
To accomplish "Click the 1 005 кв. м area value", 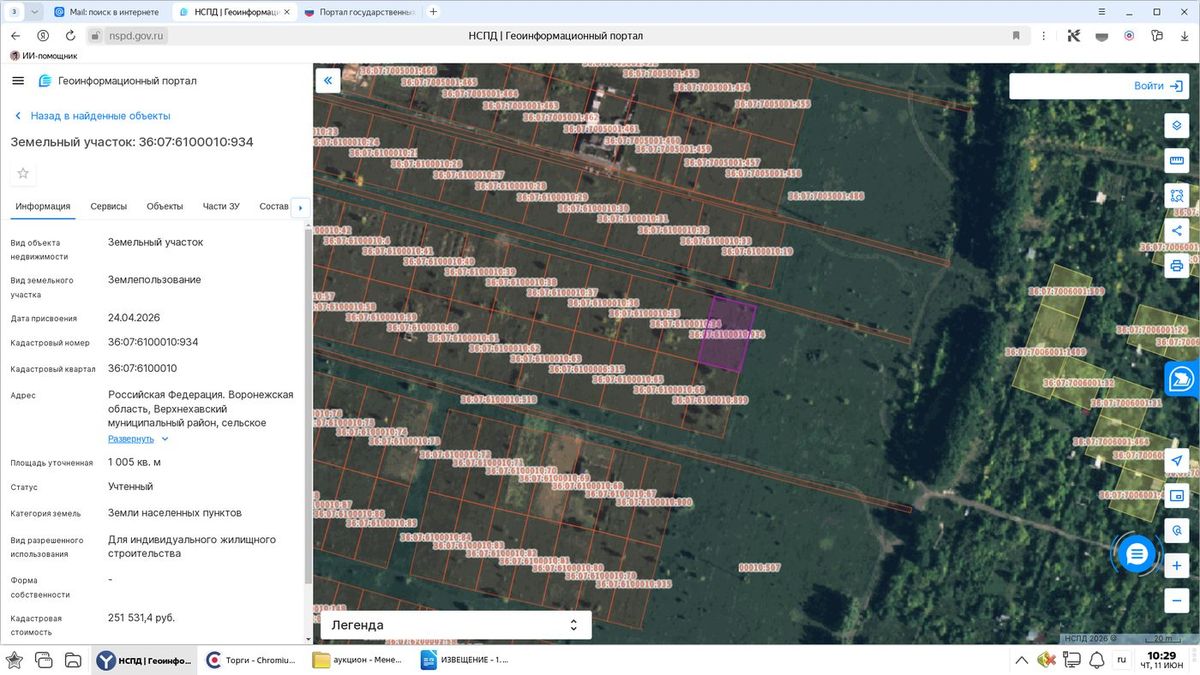I will (134, 462).
